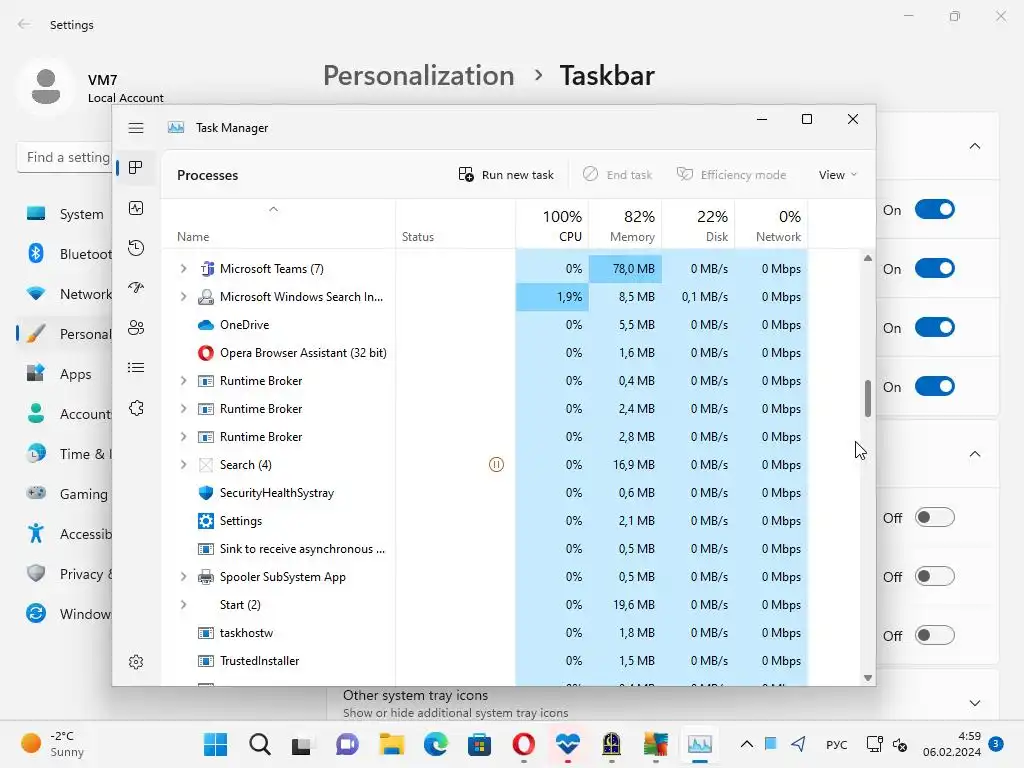
Task: Open clock showing 4:59 06.02.2024
Action: [x=952, y=744]
